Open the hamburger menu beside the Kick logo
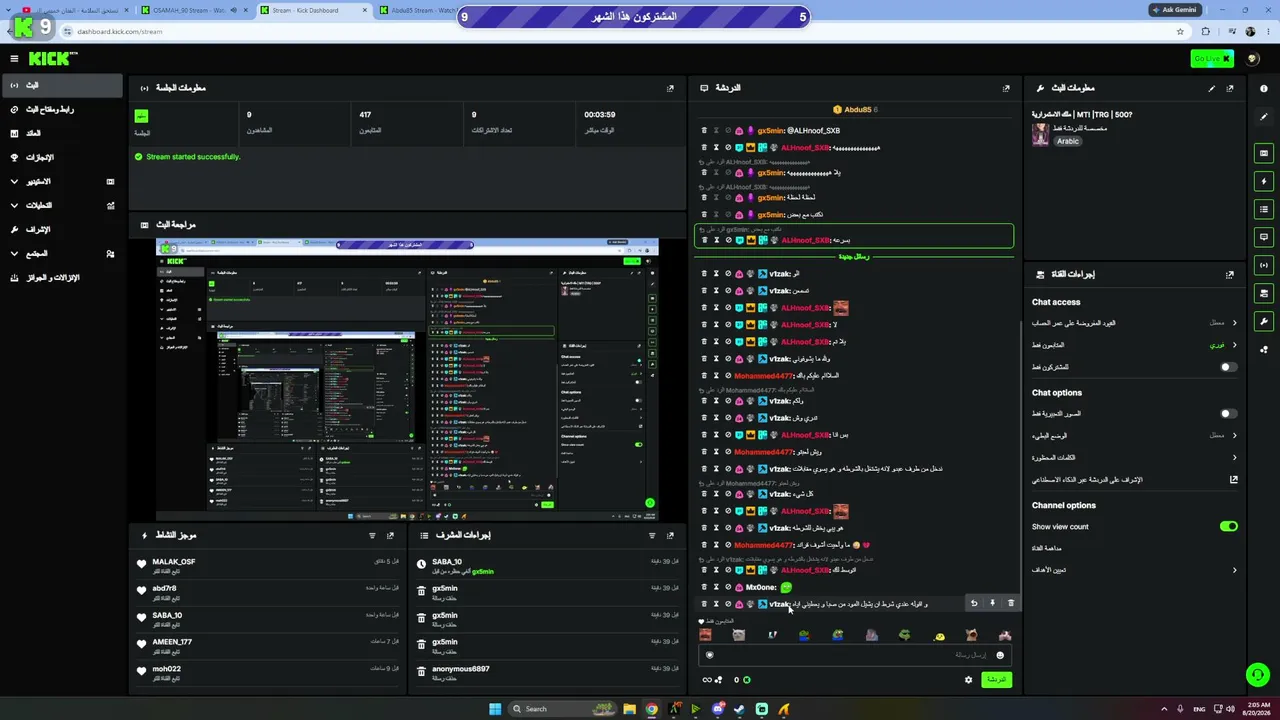This screenshot has height=720, width=1280. click(x=14, y=59)
